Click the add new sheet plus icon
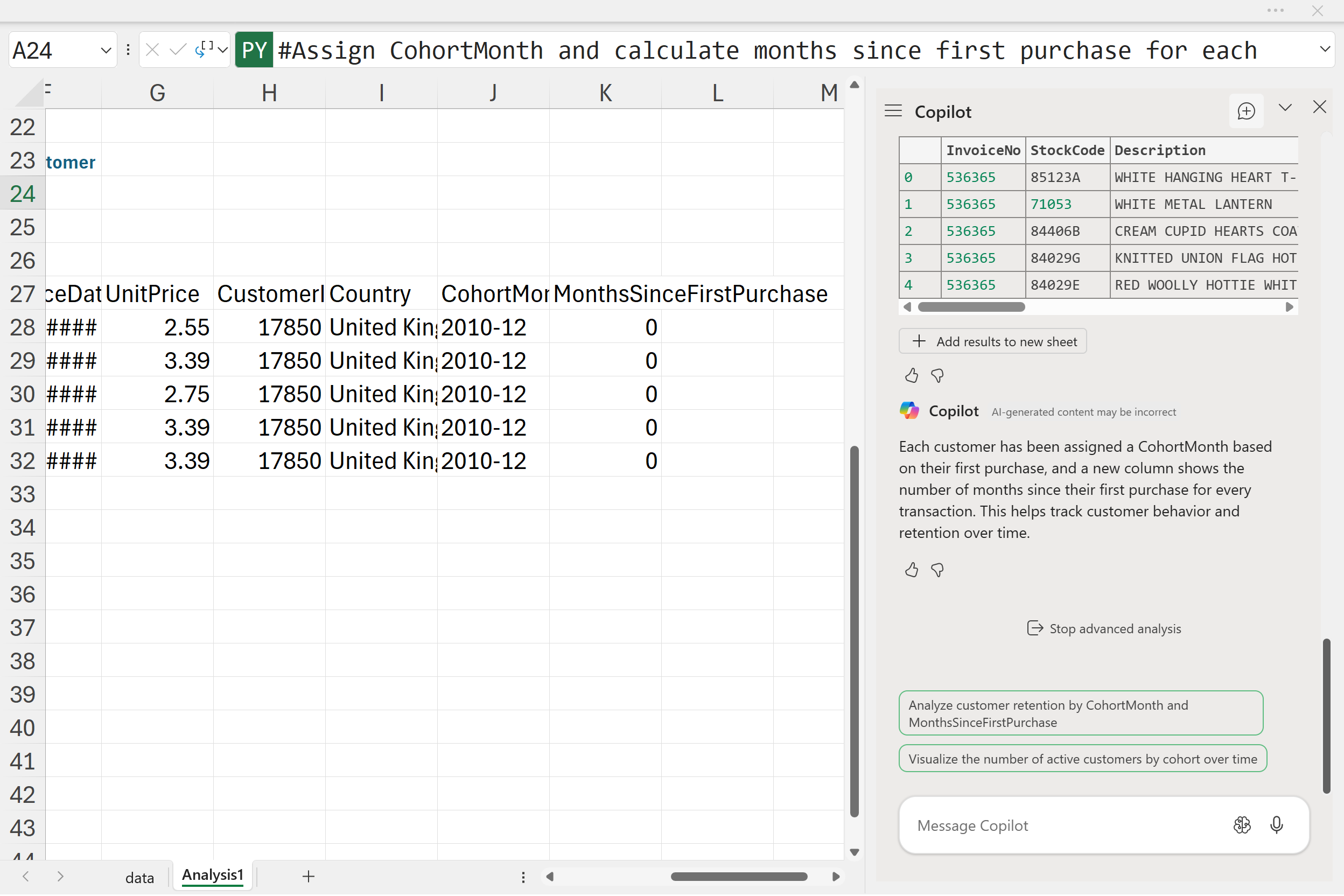The height and width of the screenshot is (896, 1344). (309, 876)
